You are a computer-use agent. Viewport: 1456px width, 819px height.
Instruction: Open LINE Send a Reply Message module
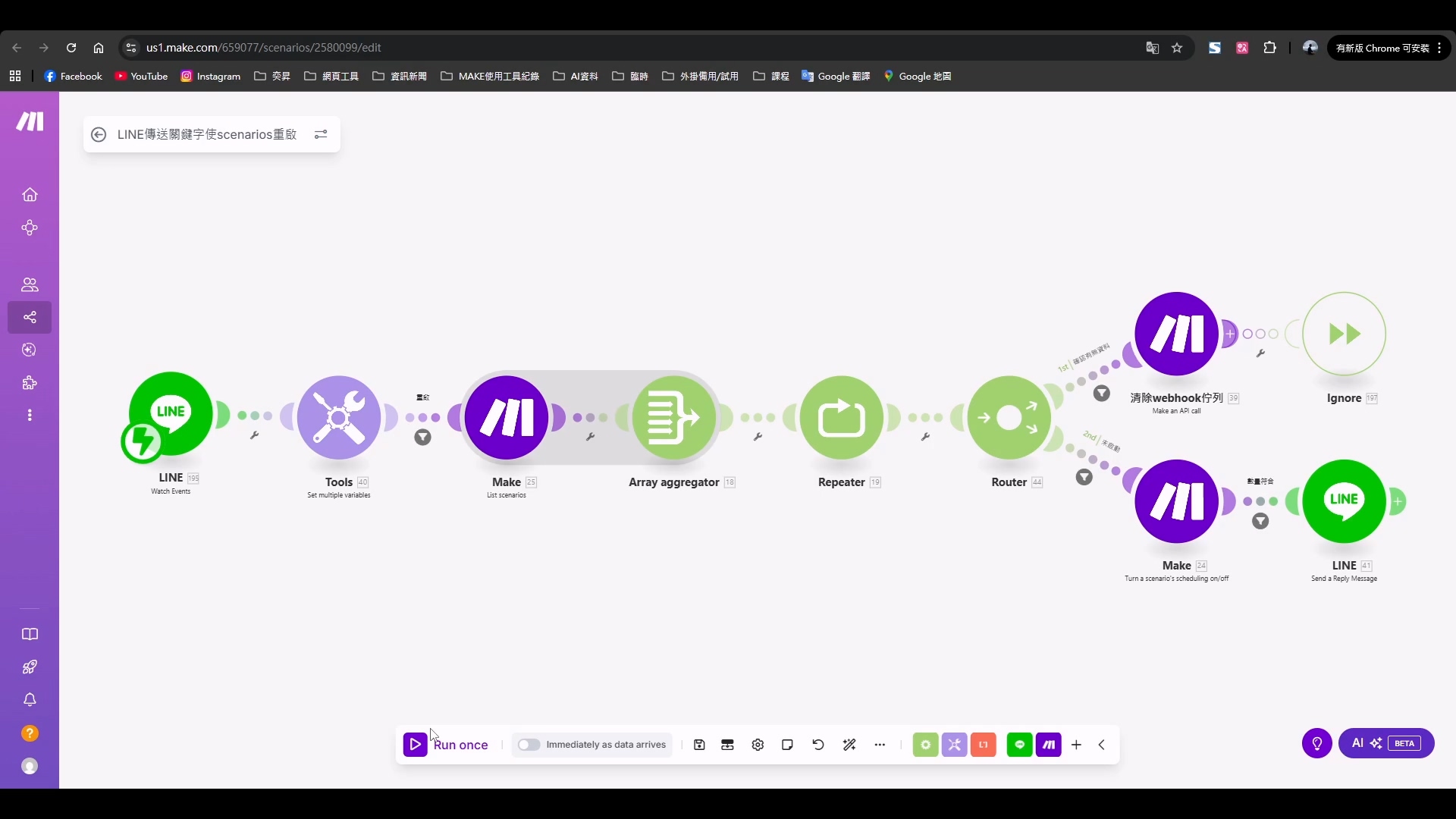[x=1345, y=501]
